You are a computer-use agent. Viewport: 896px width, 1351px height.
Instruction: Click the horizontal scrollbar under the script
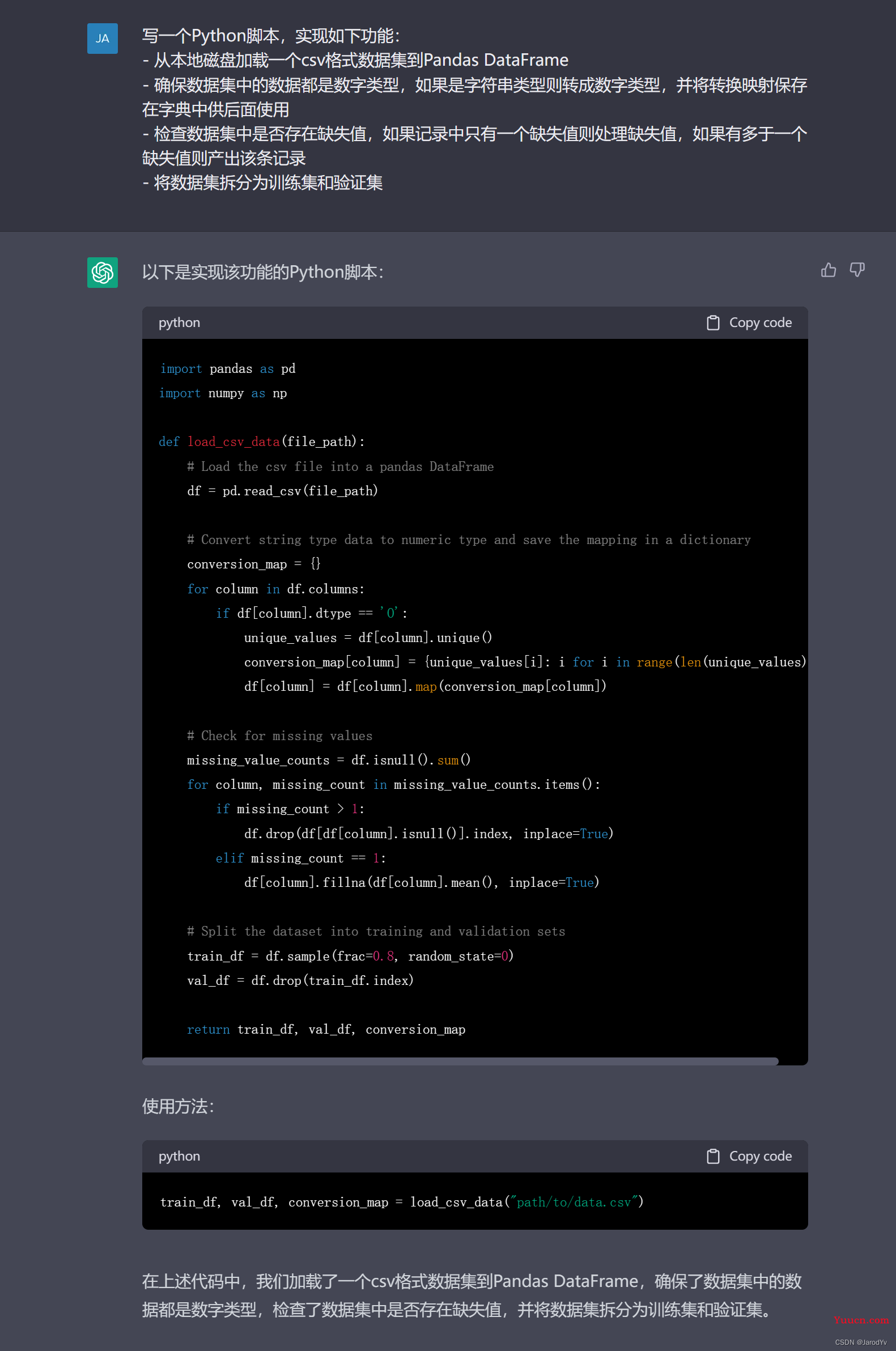pos(460,1061)
